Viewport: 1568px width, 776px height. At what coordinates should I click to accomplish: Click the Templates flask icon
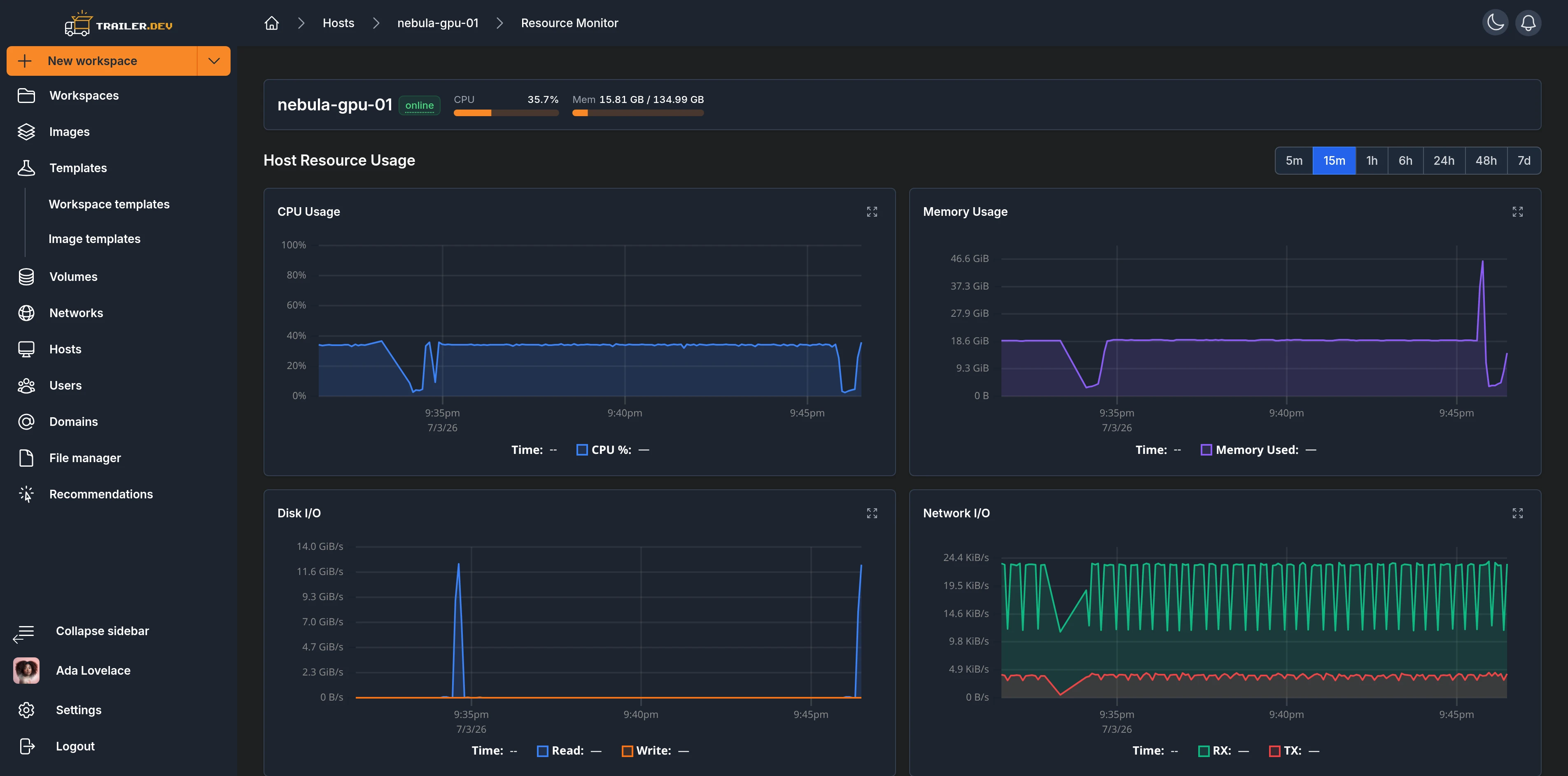pos(26,168)
